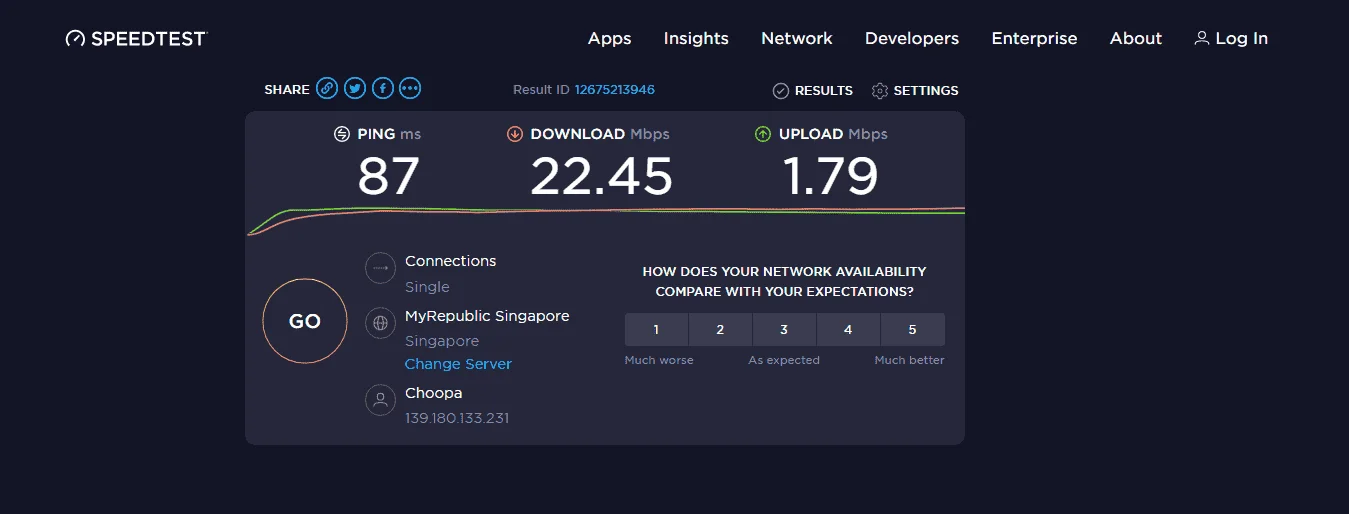Click Change Server link
1349x514 pixels.
point(458,364)
